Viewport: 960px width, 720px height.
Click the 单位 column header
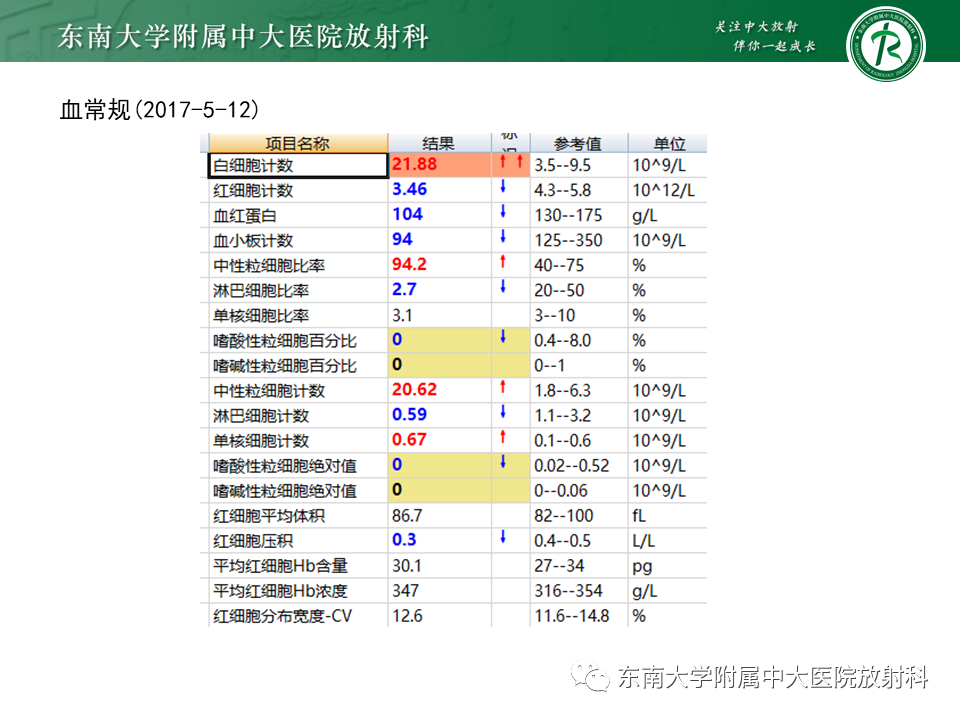pos(668,143)
